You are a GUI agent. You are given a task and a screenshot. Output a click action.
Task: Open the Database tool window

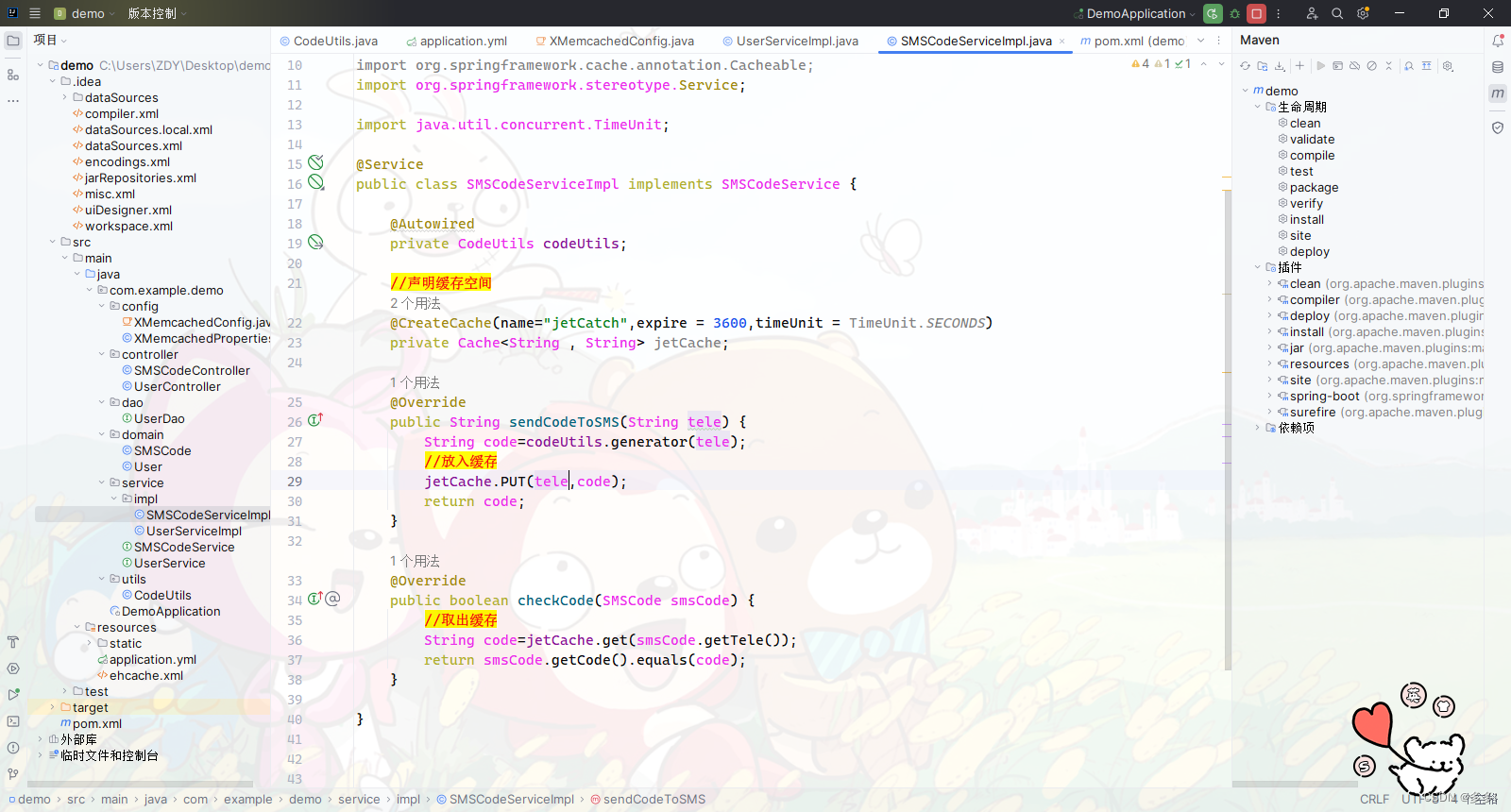tap(1498, 67)
